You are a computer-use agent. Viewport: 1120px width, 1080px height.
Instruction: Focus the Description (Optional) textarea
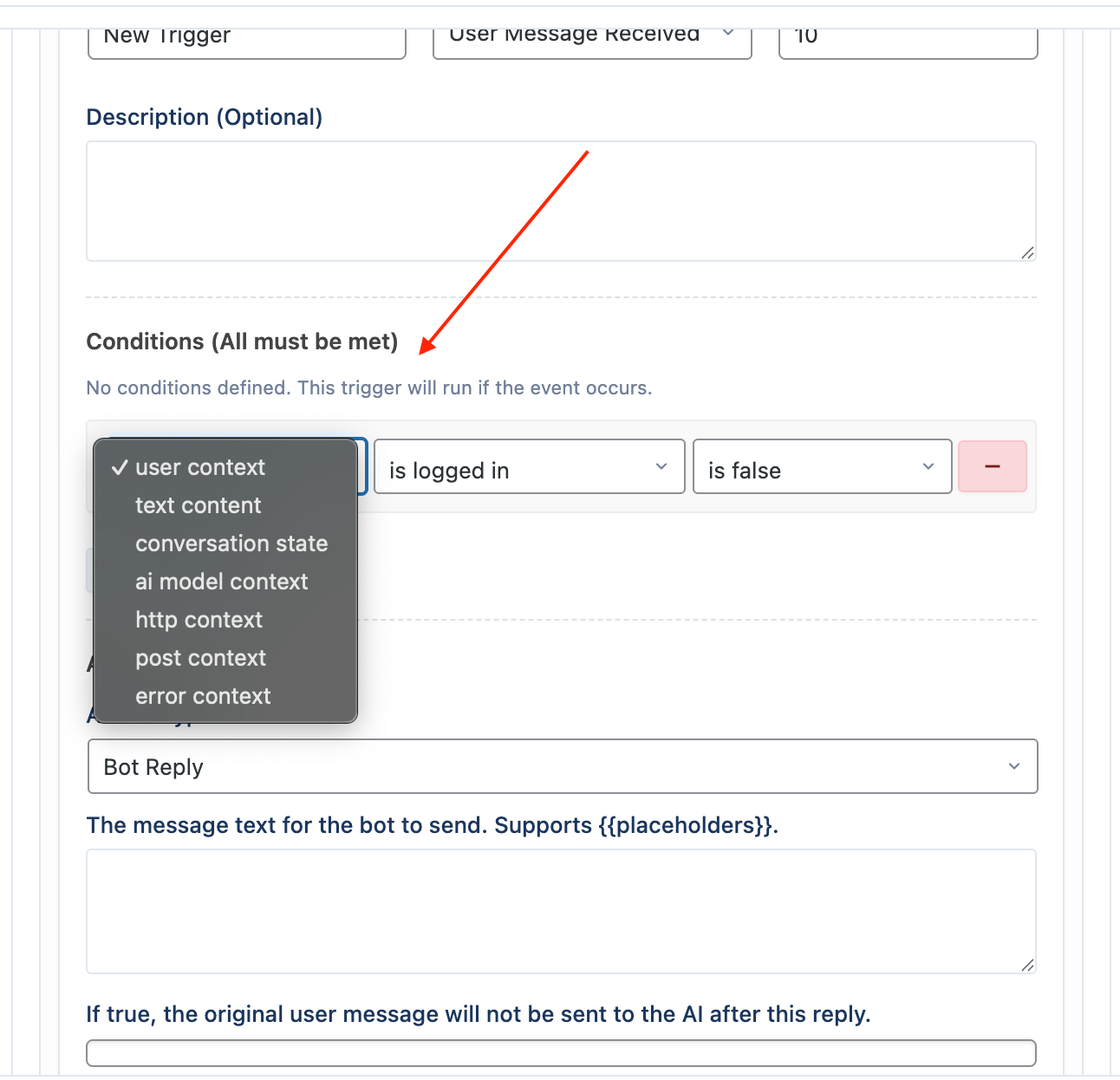coord(561,201)
